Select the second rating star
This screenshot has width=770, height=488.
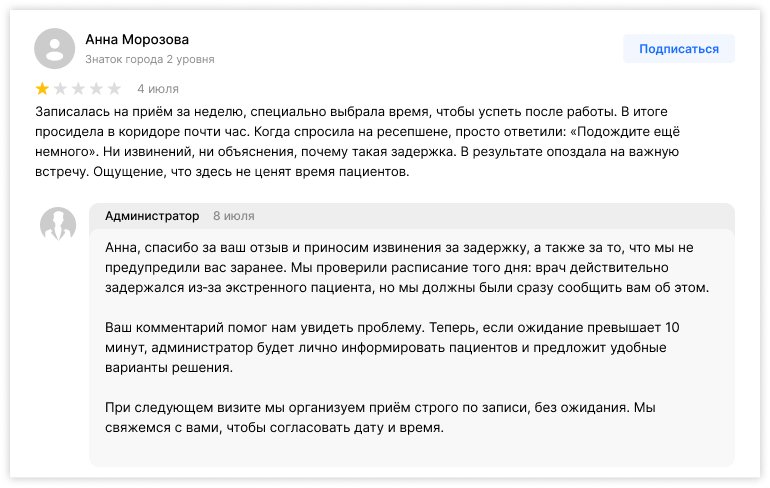coord(60,88)
